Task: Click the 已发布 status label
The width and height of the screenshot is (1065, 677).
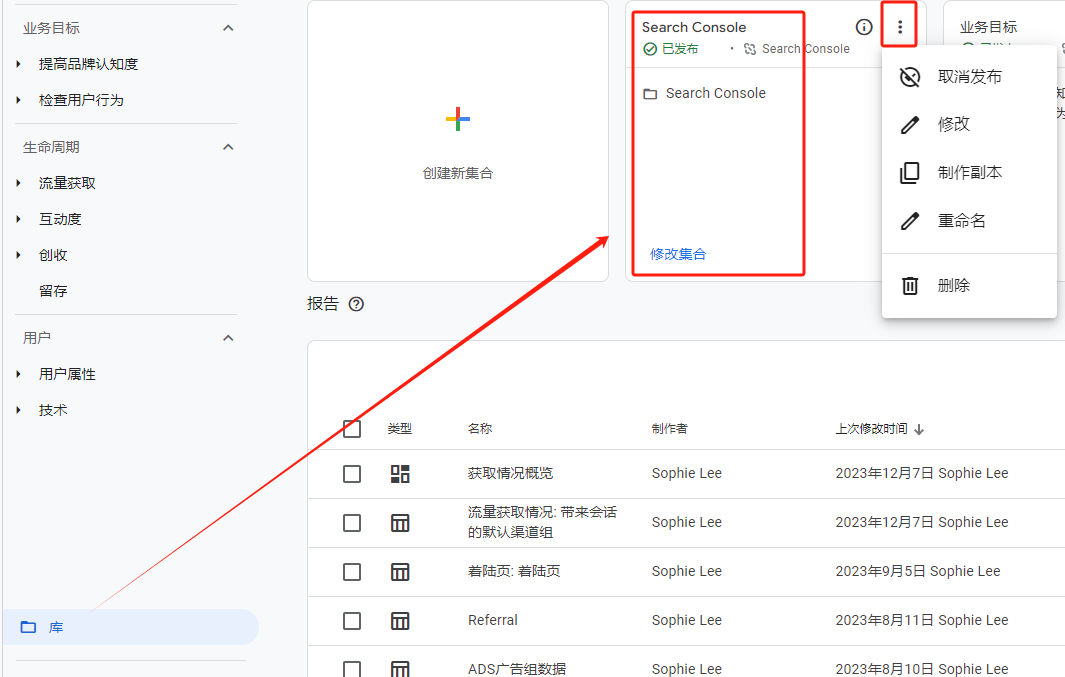Action: pyautogui.click(x=680, y=49)
